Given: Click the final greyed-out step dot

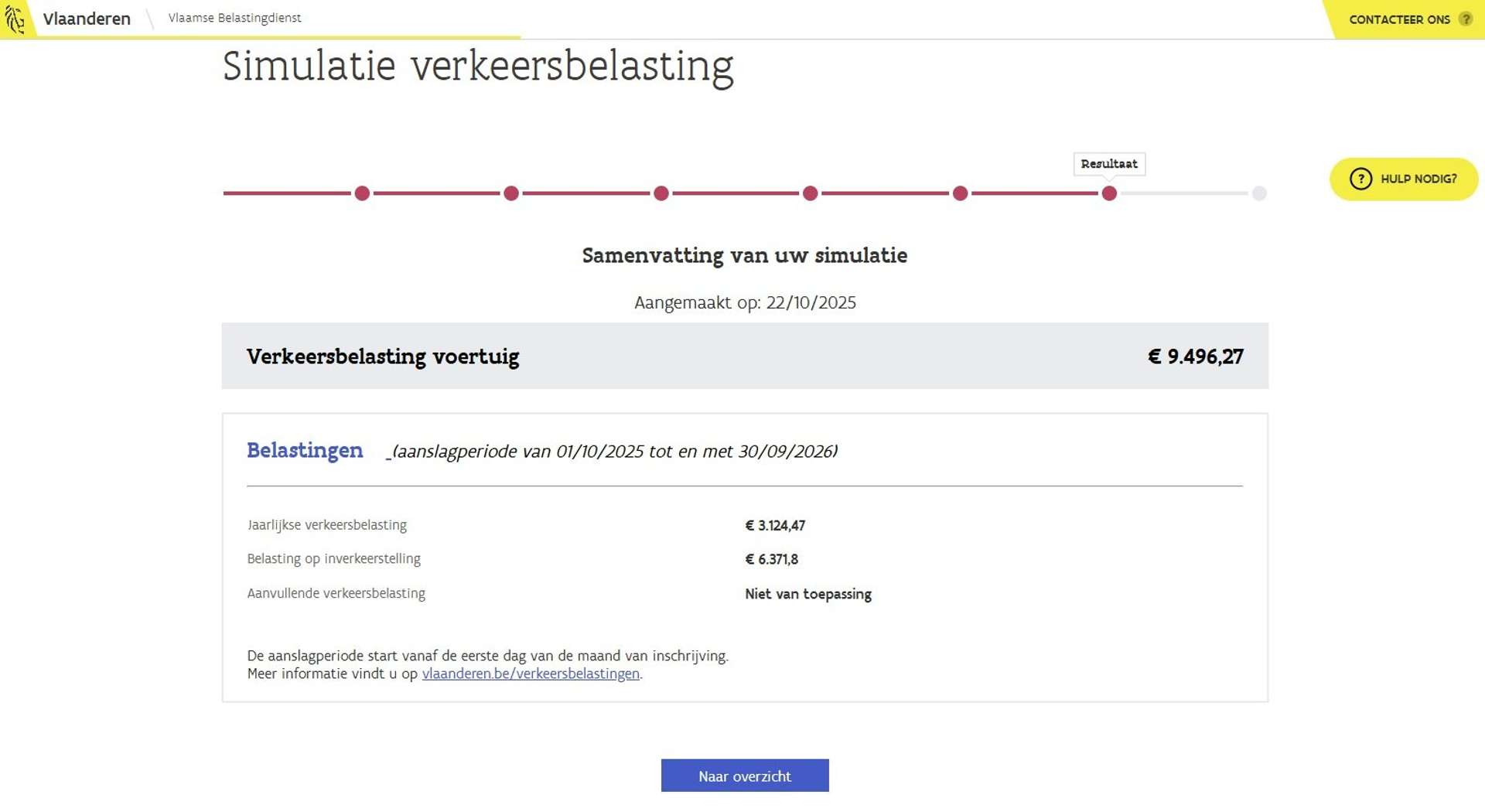Looking at the screenshot, I should (1259, 193).
